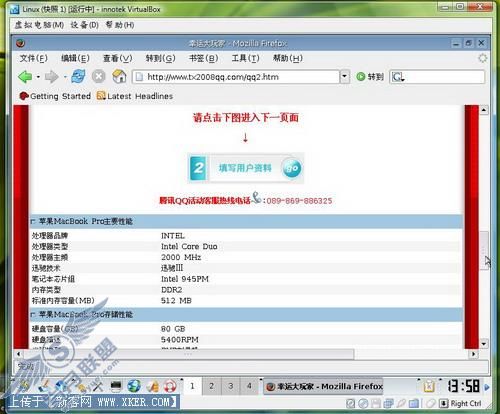Open the red lifesaver help icon

point(170,386)
